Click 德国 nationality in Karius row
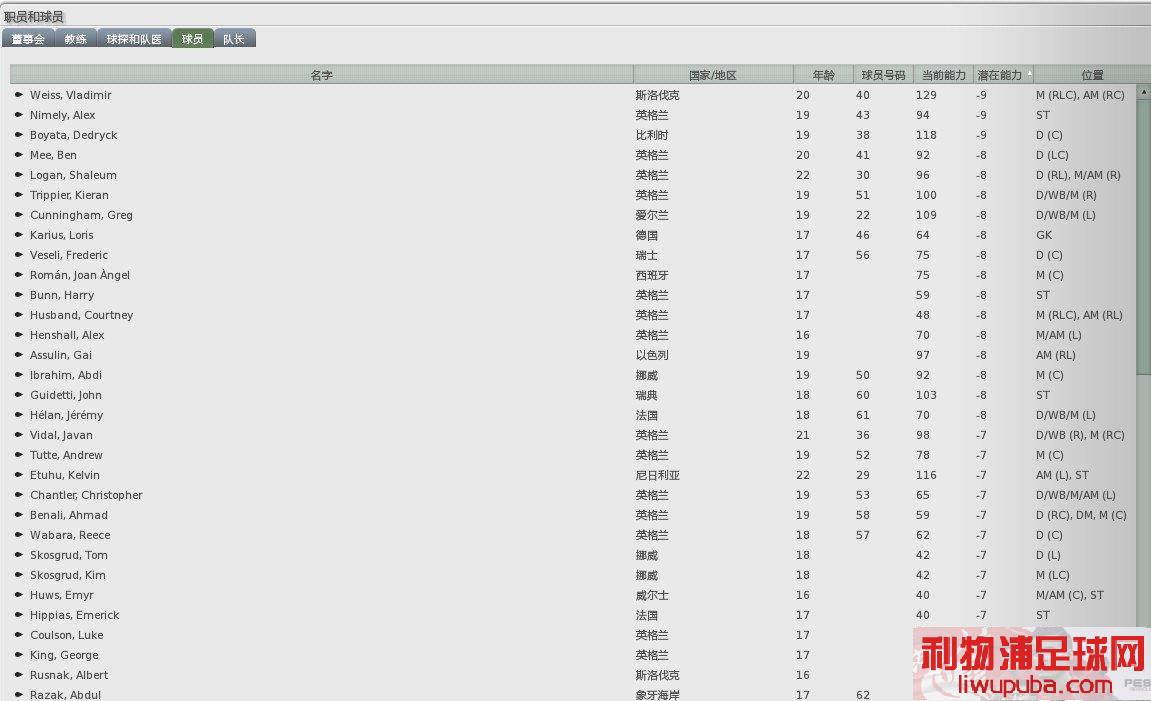 (646, 235)
